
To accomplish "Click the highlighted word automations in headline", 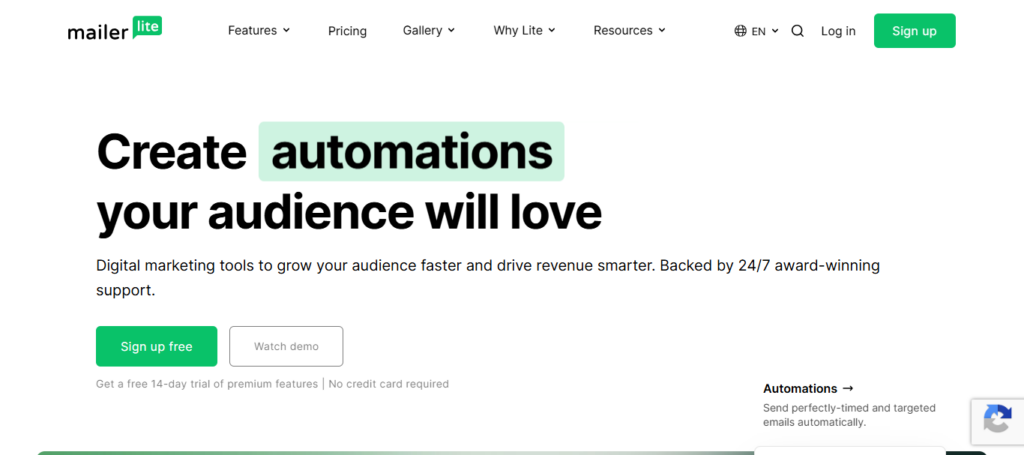I will pos(411,152).
